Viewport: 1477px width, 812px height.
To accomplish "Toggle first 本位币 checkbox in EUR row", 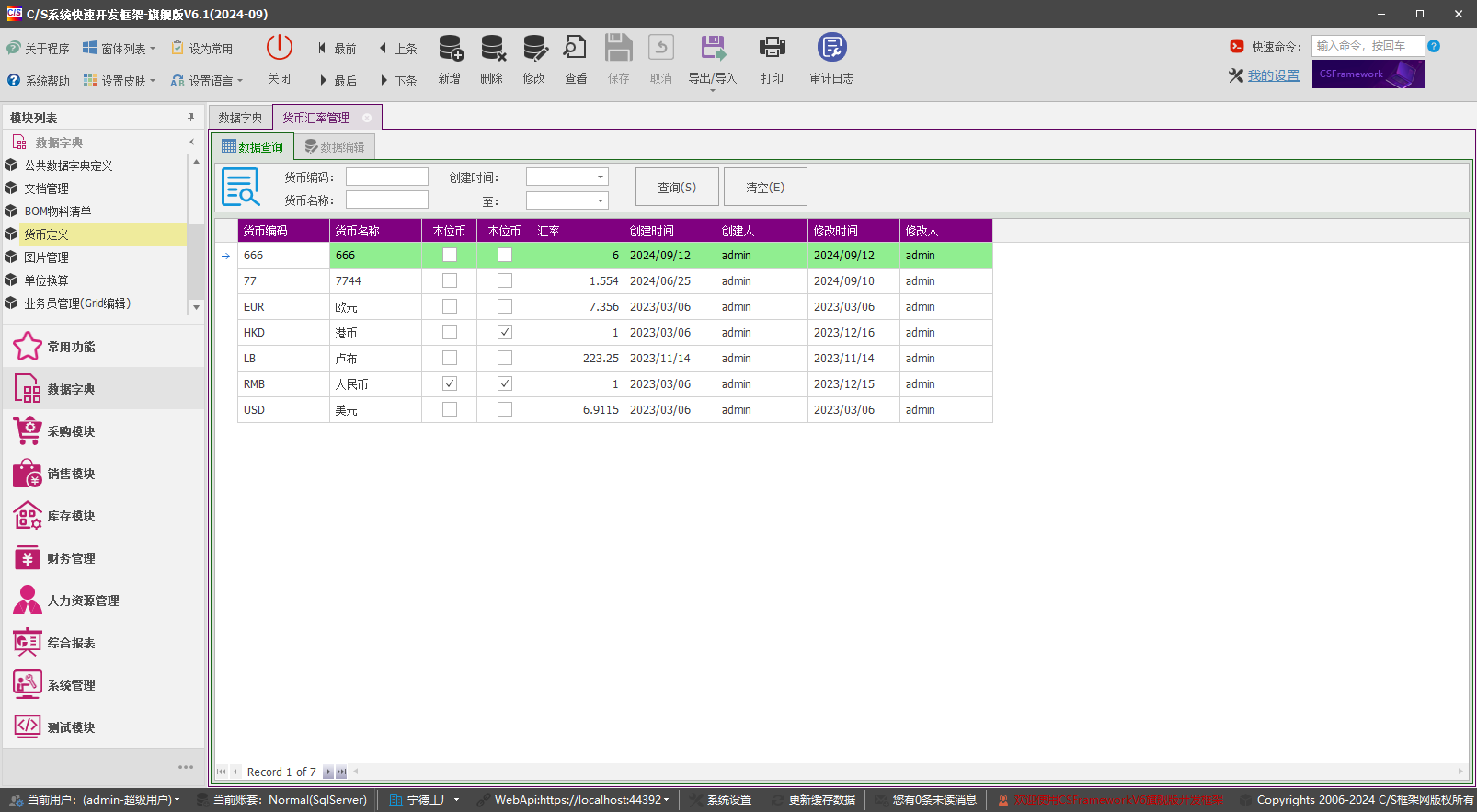I will (450, 307).
